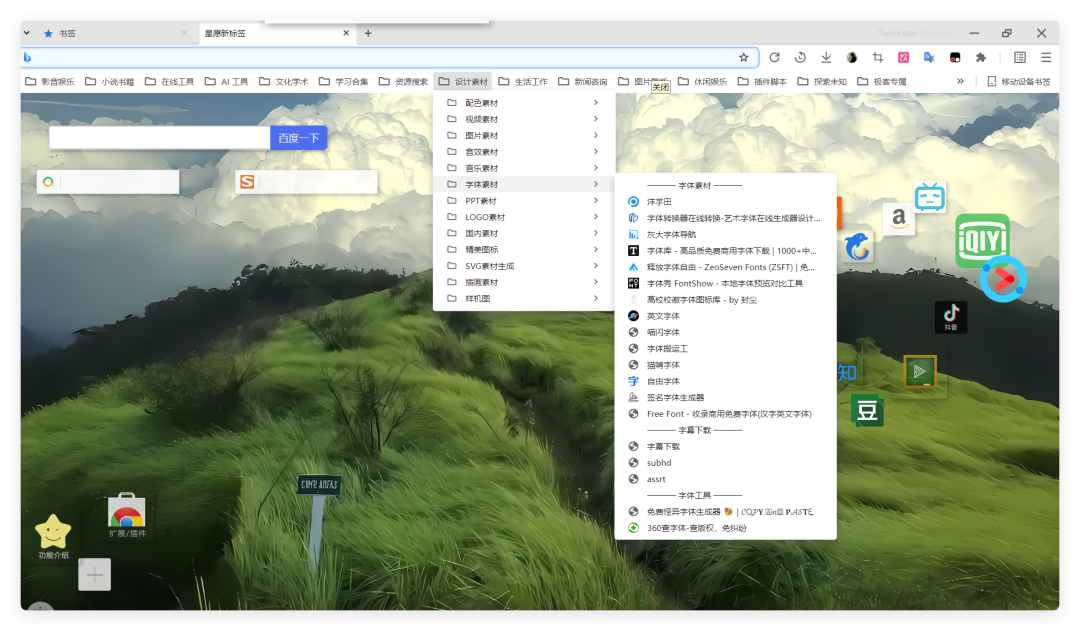1080x631 pixels.
Task: Click the dark moon theme extension icon
Action: (x=851, y=57)
